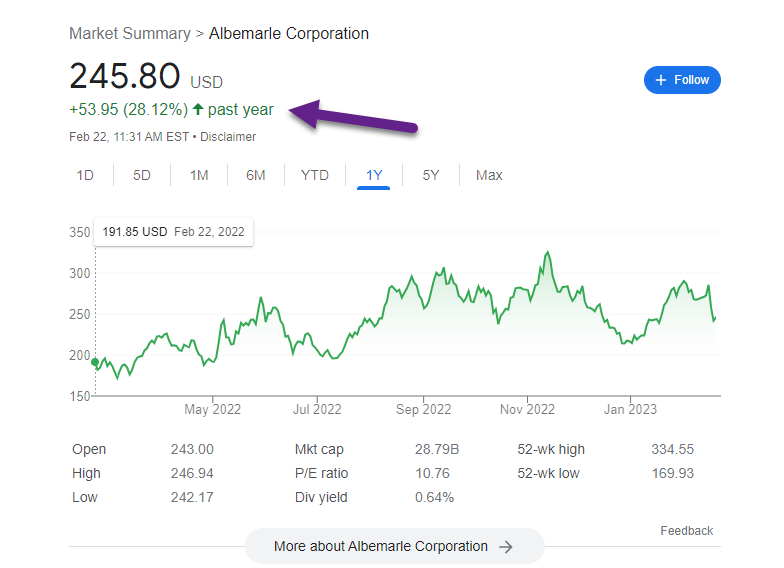
Task: Click the Feedback link
Action: (x=686, y=530)
